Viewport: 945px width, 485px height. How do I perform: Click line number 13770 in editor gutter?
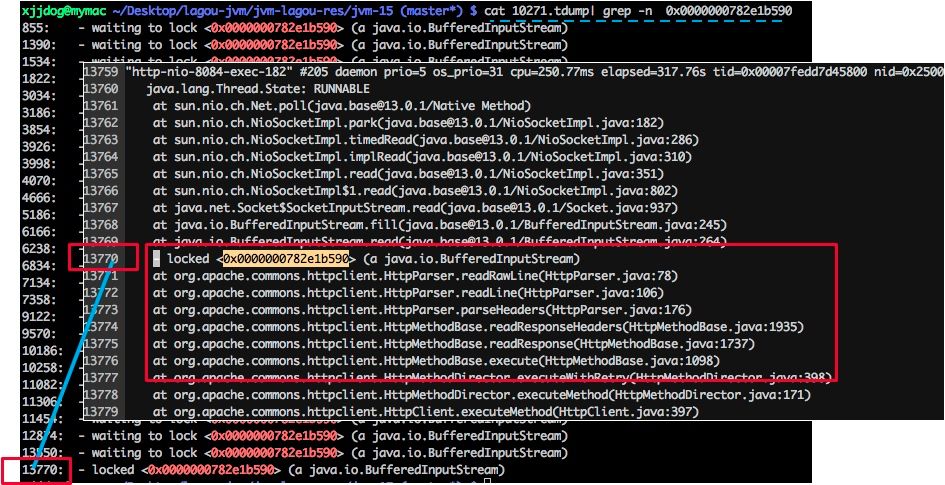(101, 259)
